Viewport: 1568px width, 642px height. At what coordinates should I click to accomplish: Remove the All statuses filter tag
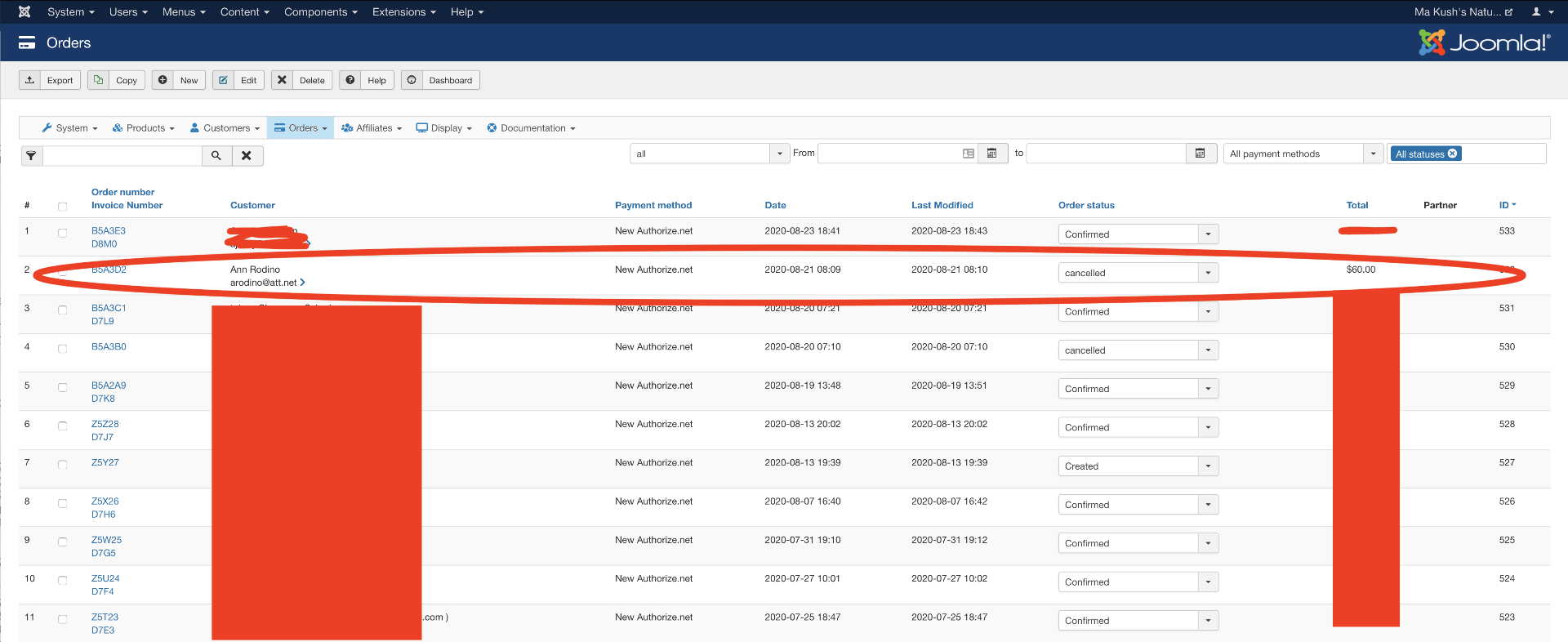(x=1452, y=154)
